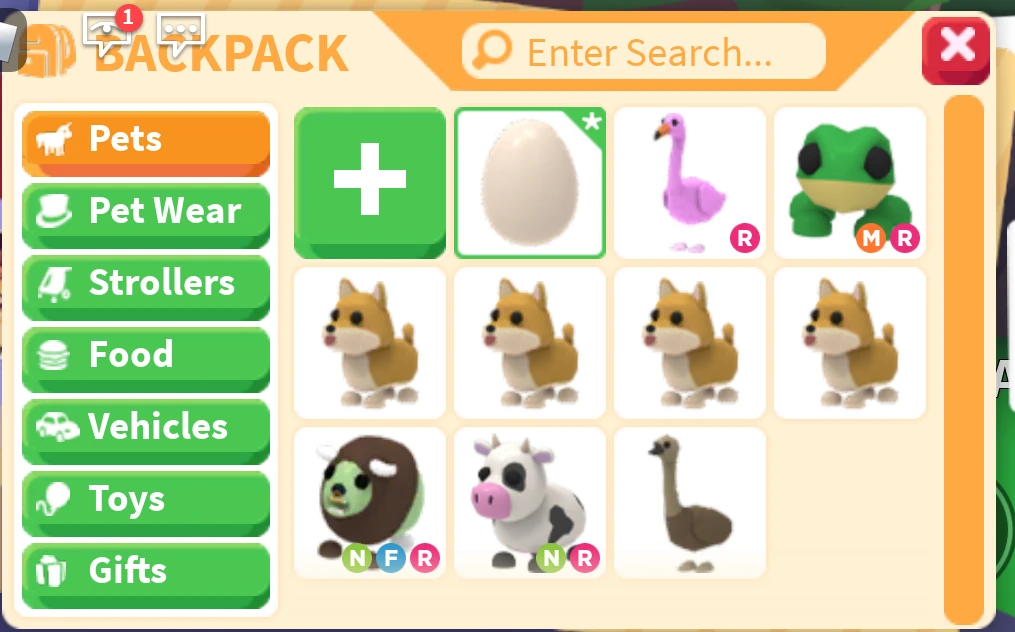
Task: Open the Food category
Action: click(146, 359)
